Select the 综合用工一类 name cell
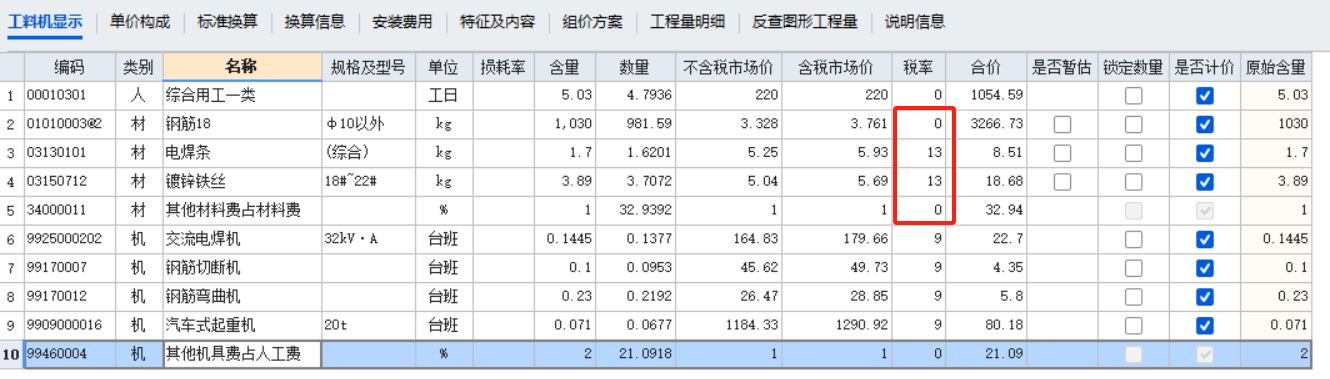Screen dimensions: 1330x379 [x=241, y=96]
